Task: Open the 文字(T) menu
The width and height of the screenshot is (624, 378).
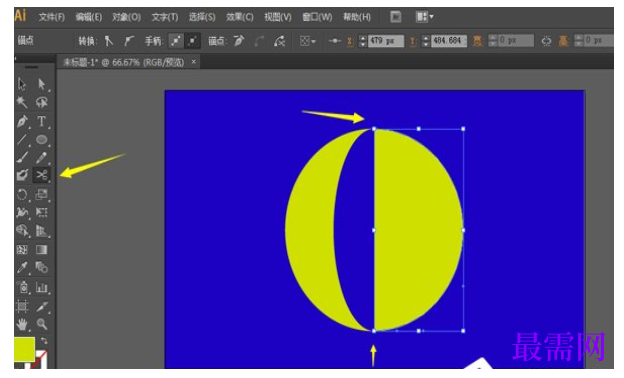Action: [165, 17]
